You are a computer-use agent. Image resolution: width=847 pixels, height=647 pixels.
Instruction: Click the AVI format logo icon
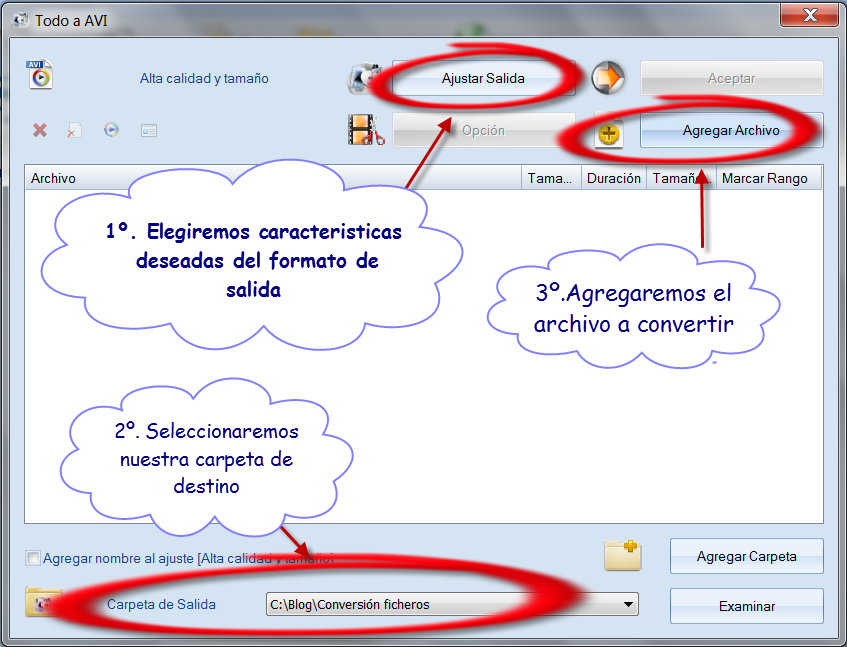pos(39,75)
